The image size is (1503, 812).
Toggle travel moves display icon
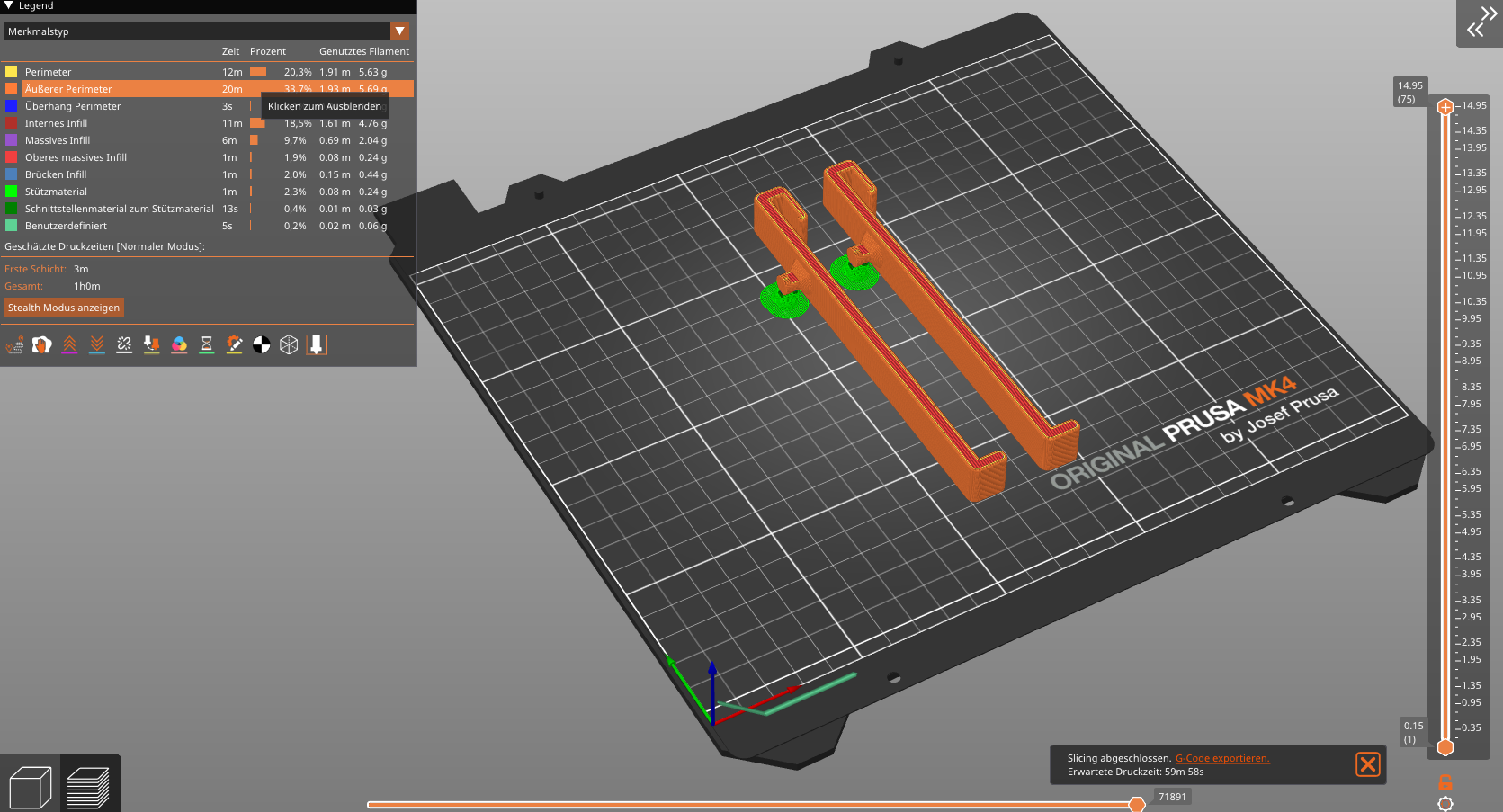click(14, 344)
